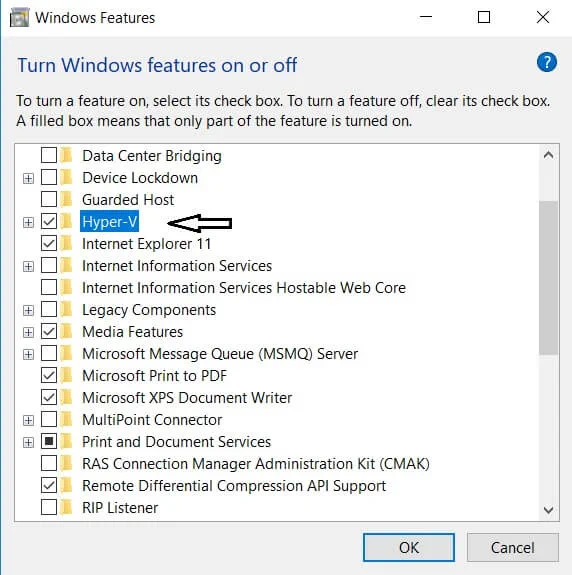
Task: Expand the Microsoft Message Queue Server node
Action: click(28, 355)
